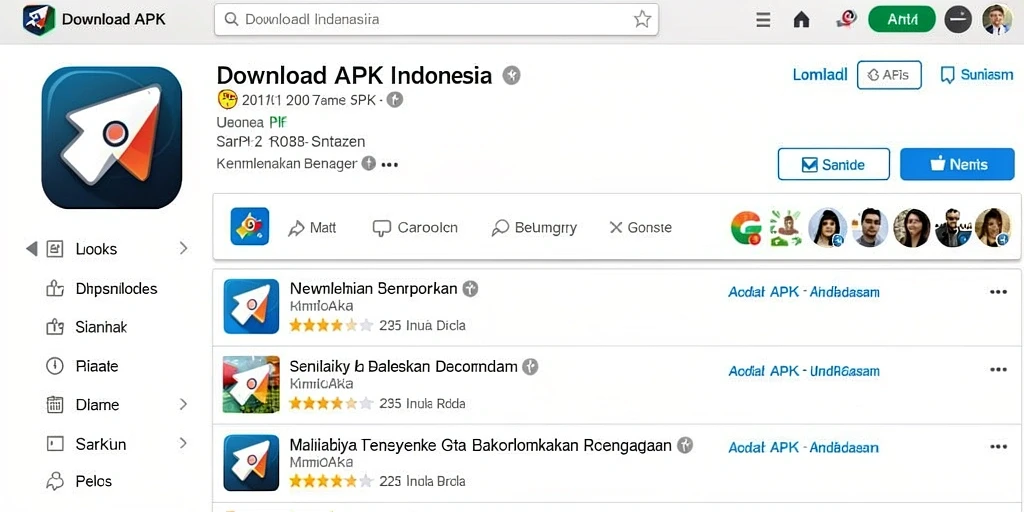Click the green Antd button
Screen dimensions: 1024x512
[902, 20]
